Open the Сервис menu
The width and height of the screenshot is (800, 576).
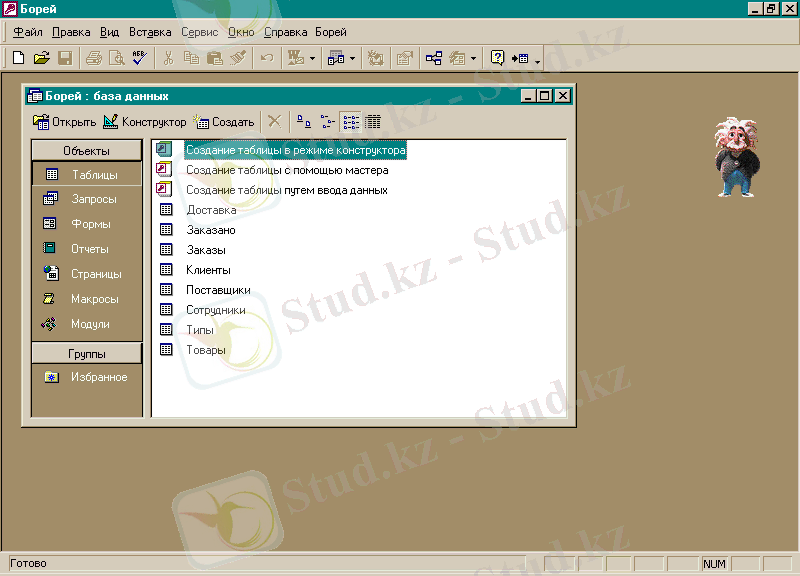(x=200, y=32)
